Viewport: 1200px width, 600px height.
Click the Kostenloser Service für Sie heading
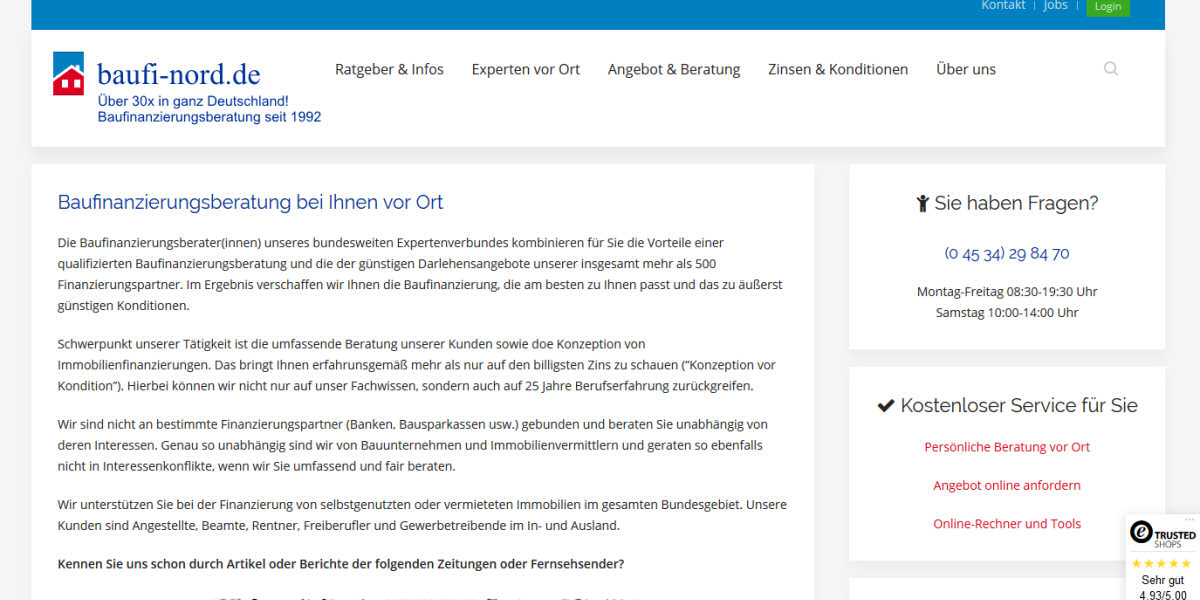[1007, 405]
